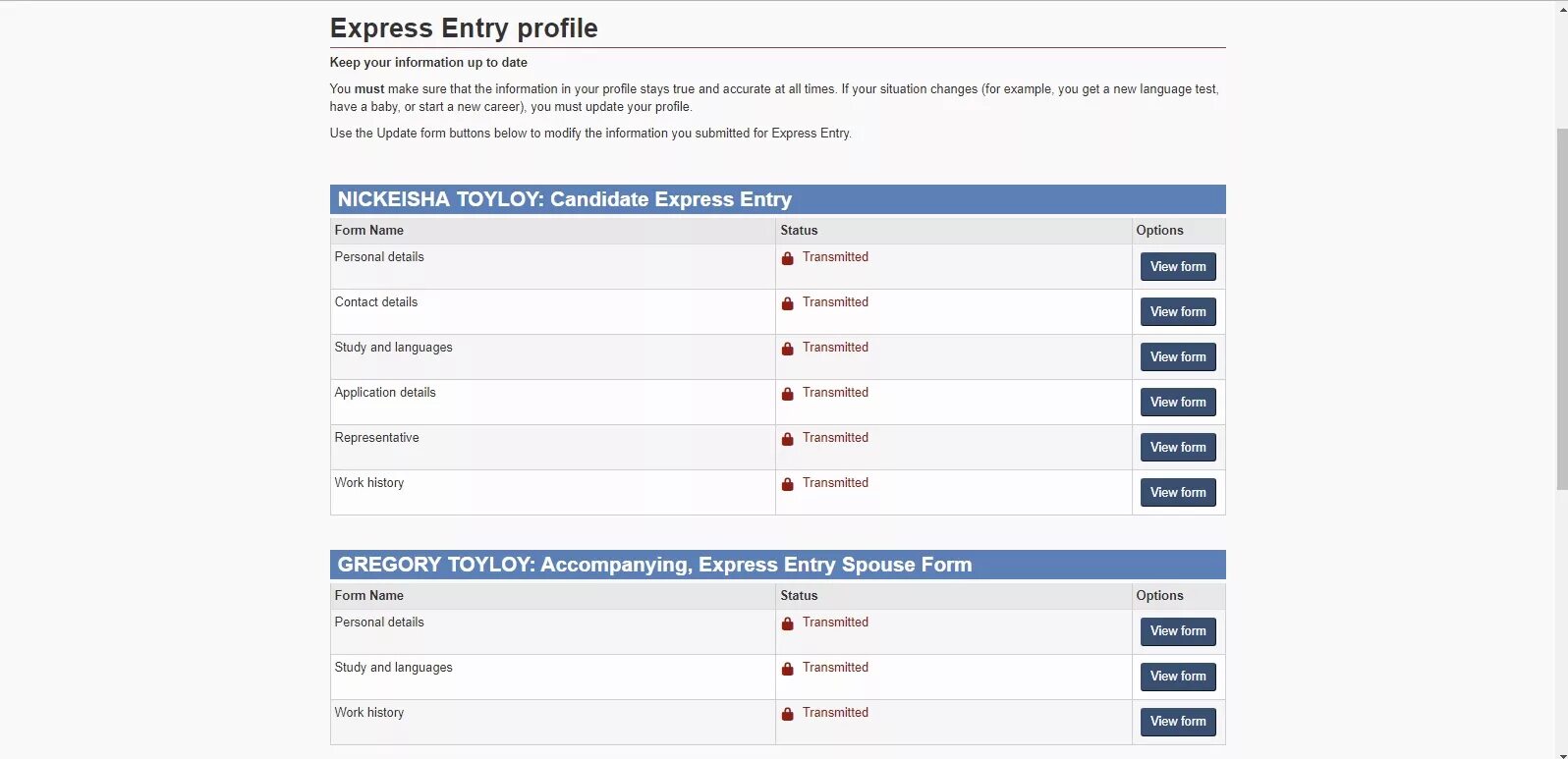View Nickeisha's Personal details form
Viewport: 1568px width, 759px height.
1177,267
